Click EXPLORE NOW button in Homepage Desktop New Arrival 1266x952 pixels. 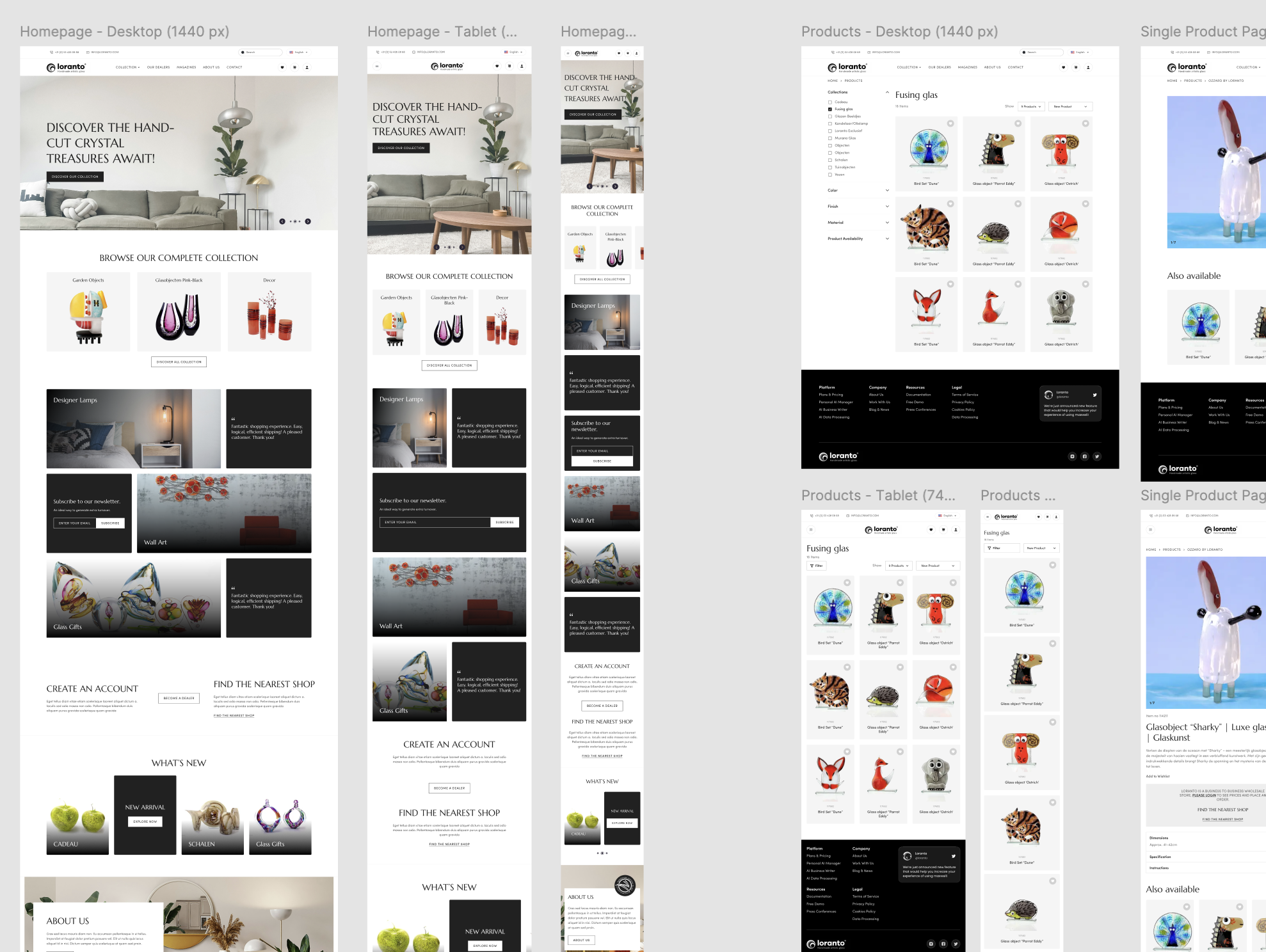[145, 821]
